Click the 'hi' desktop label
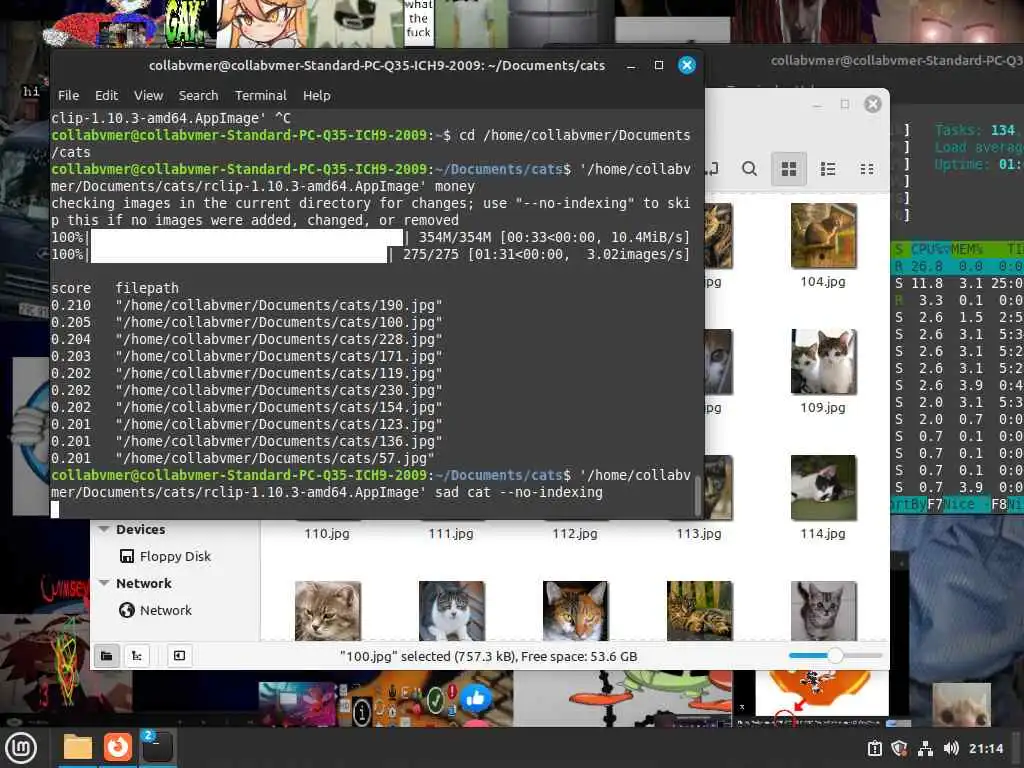Screen dimensions: 1024x768 click(31, 91)
